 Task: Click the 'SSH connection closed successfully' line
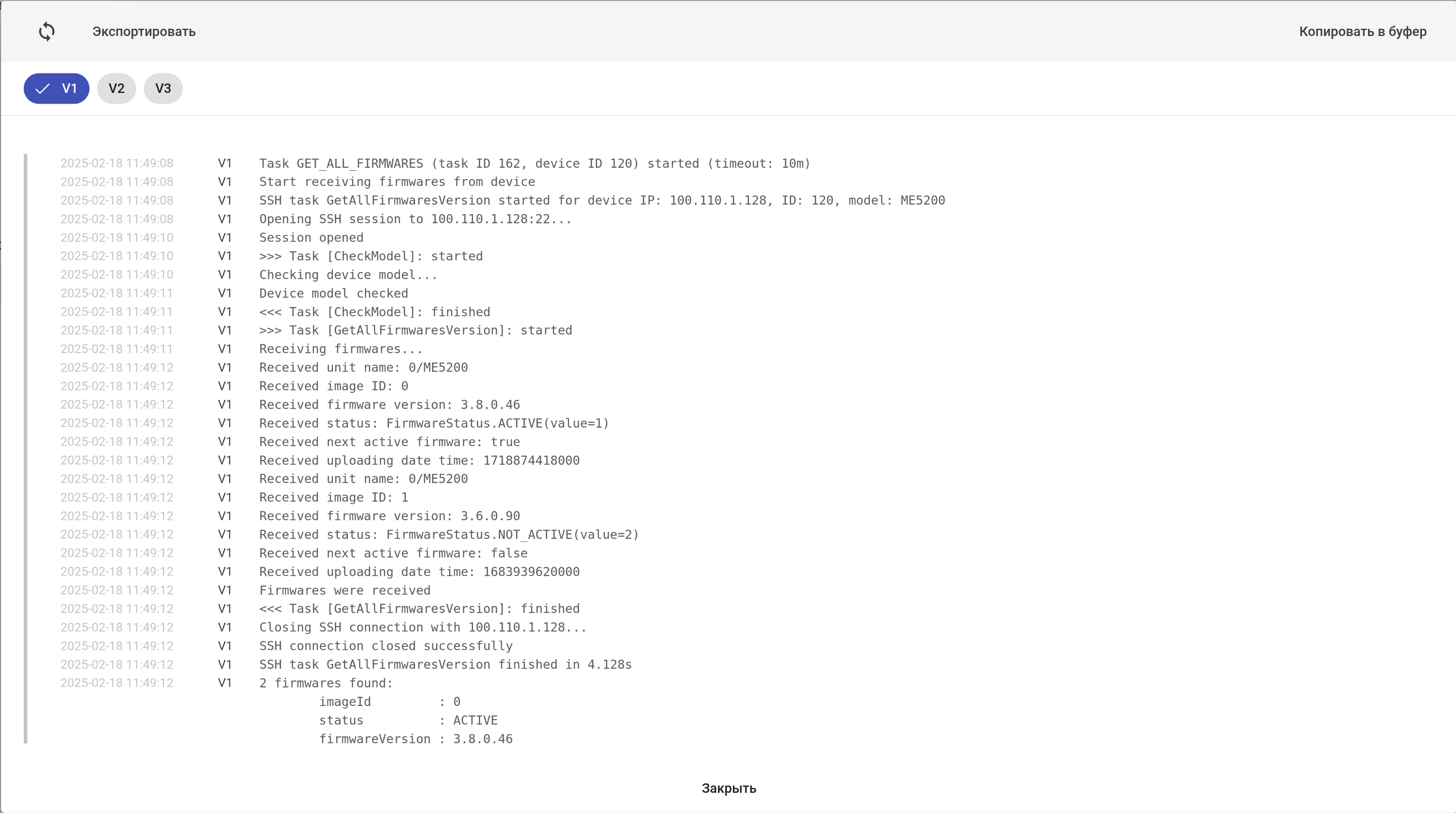pos(385,646)
